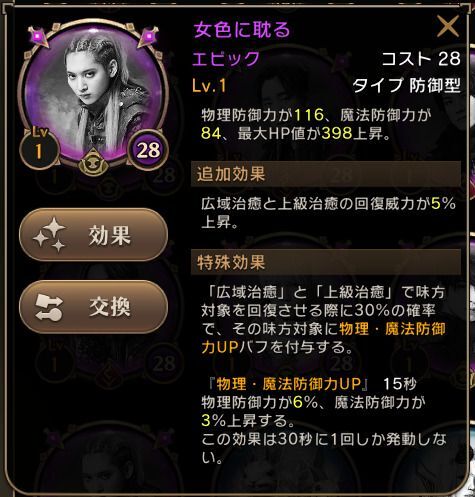Click the purple gem ornament at portrait's top-right

tap(147, 36)
